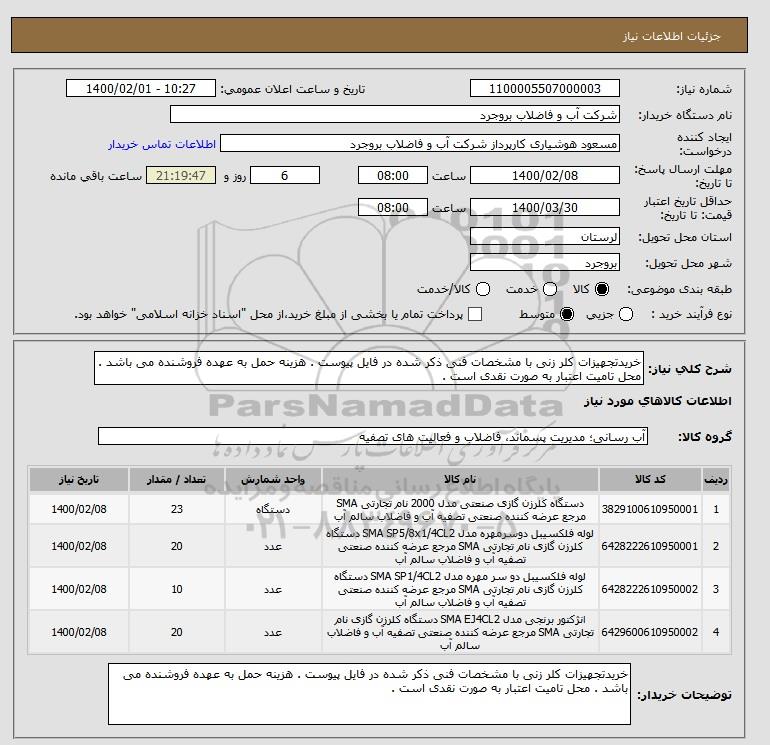Viewport: 770px width, 745px height.
Task: Select the کالا radio button
Action: tap(602, 289)
